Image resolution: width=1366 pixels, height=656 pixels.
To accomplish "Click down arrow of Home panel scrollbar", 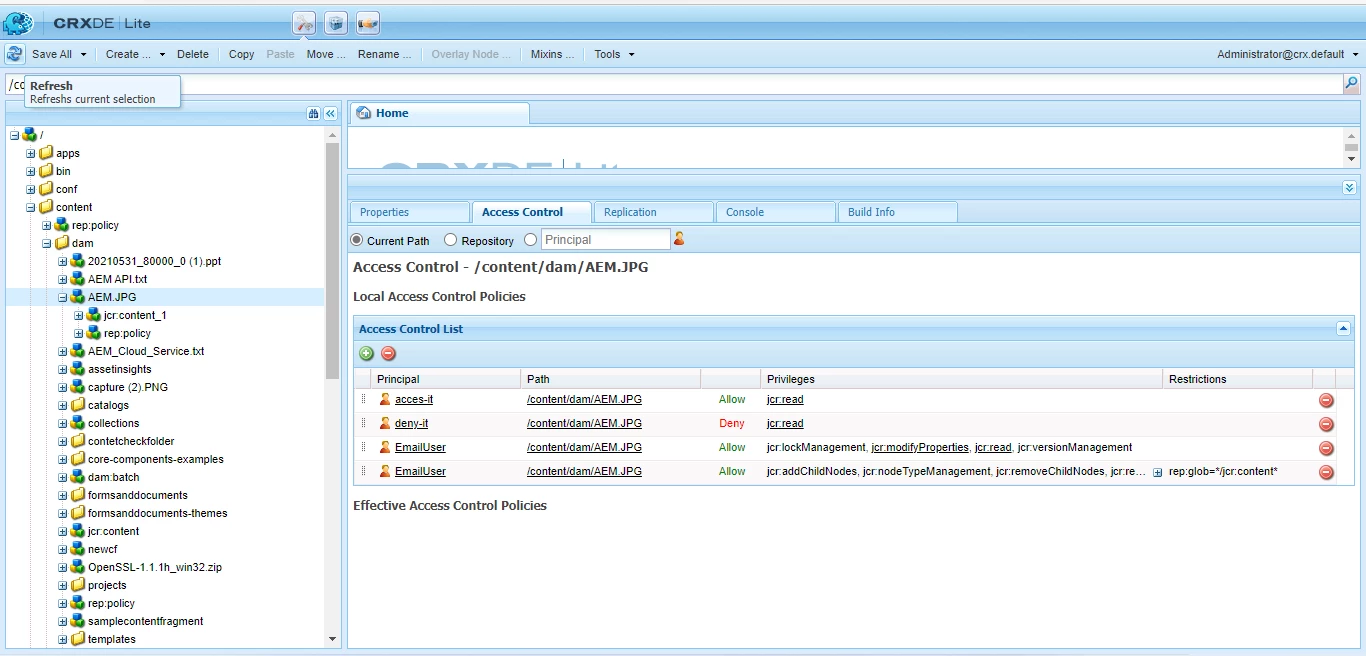I will click(x=1351, y=159).
